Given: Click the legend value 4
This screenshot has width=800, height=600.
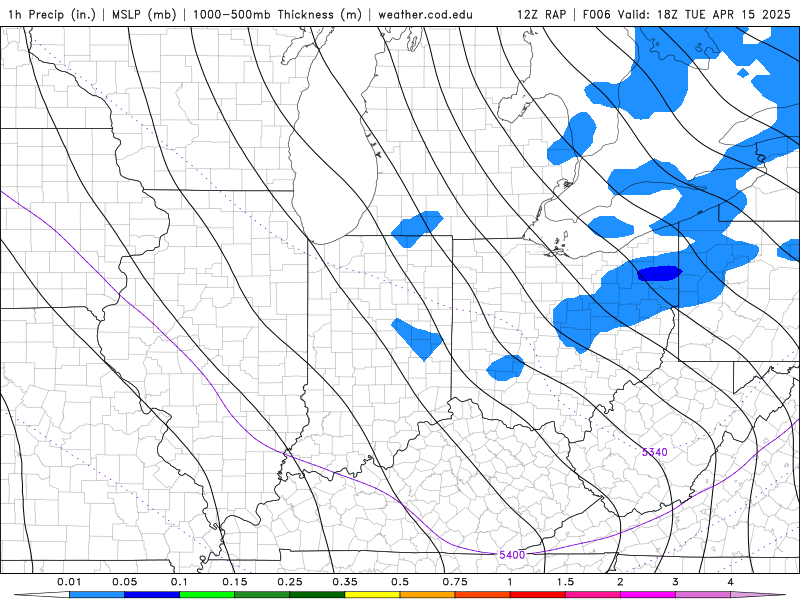Looking at the screenshot, I should (x=731, y=582).
